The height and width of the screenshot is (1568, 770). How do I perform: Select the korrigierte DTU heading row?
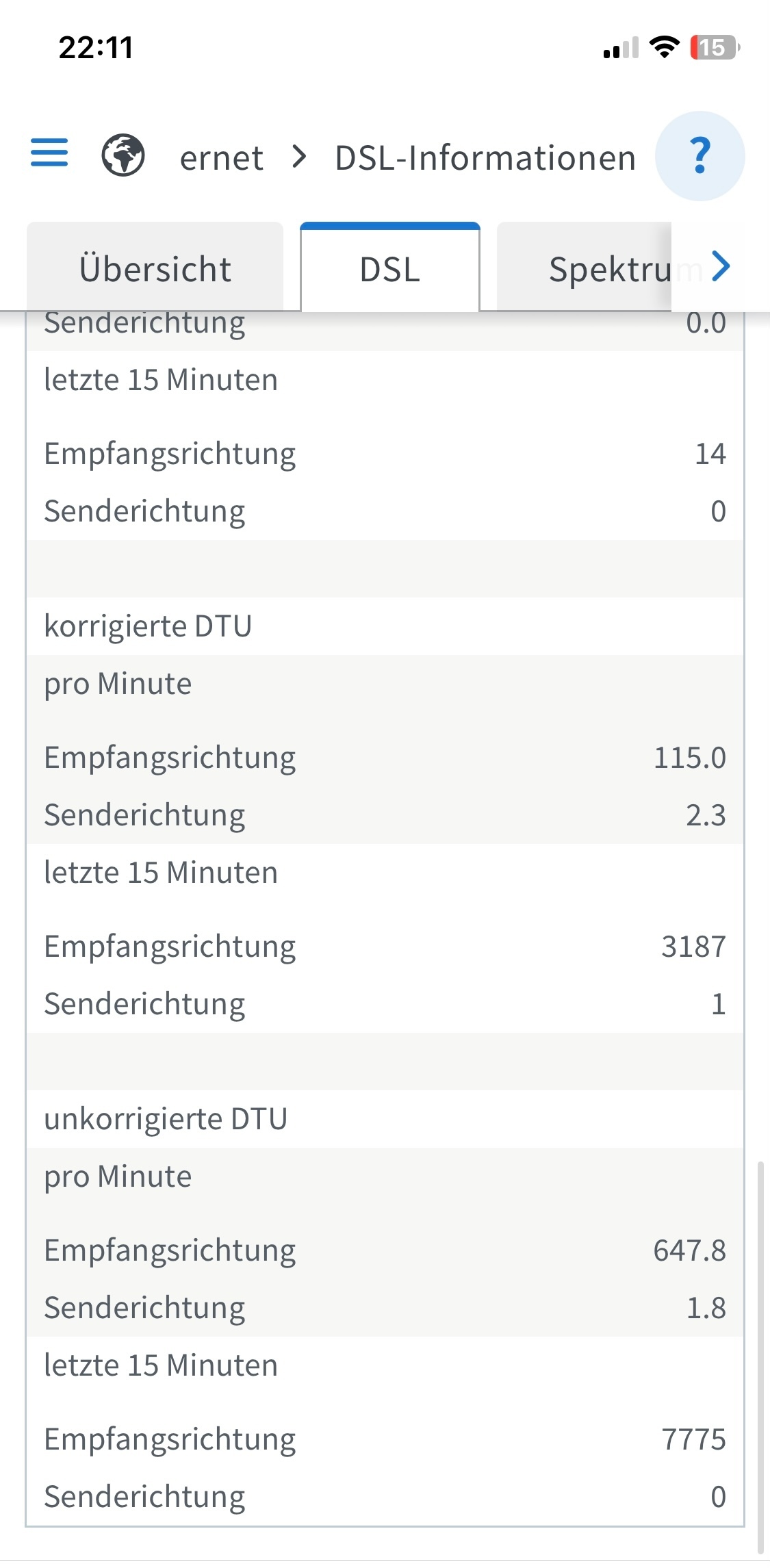[x=385, y=626]
